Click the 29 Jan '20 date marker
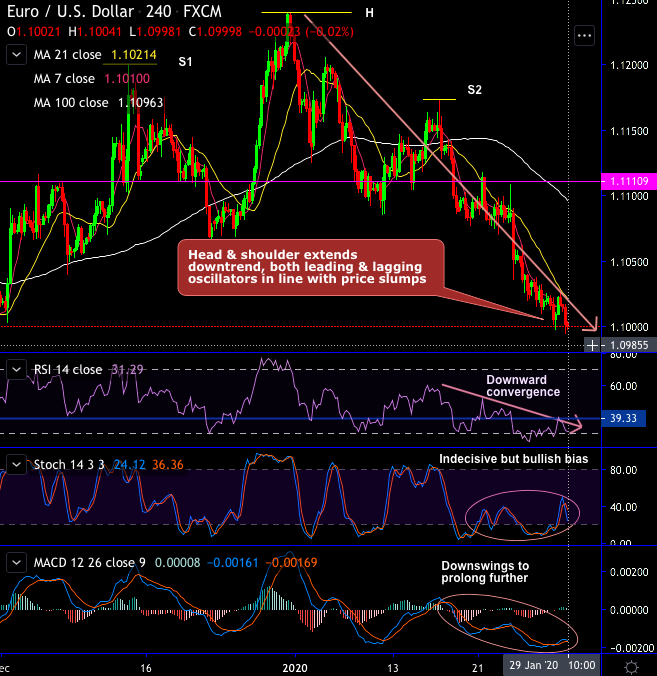The image size is (657, 676). tap(534, 665)
